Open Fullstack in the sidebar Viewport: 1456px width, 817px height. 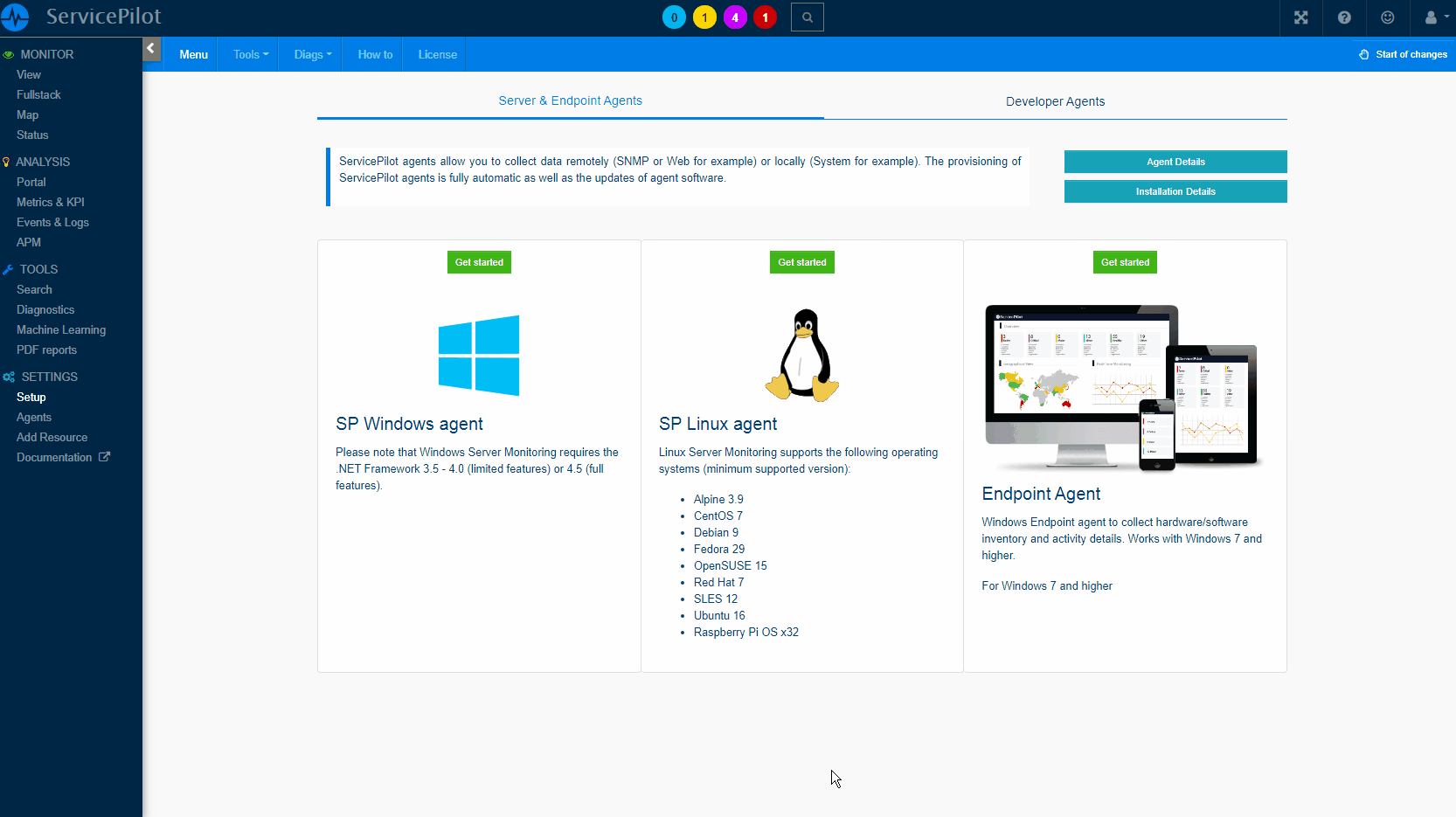38,94
